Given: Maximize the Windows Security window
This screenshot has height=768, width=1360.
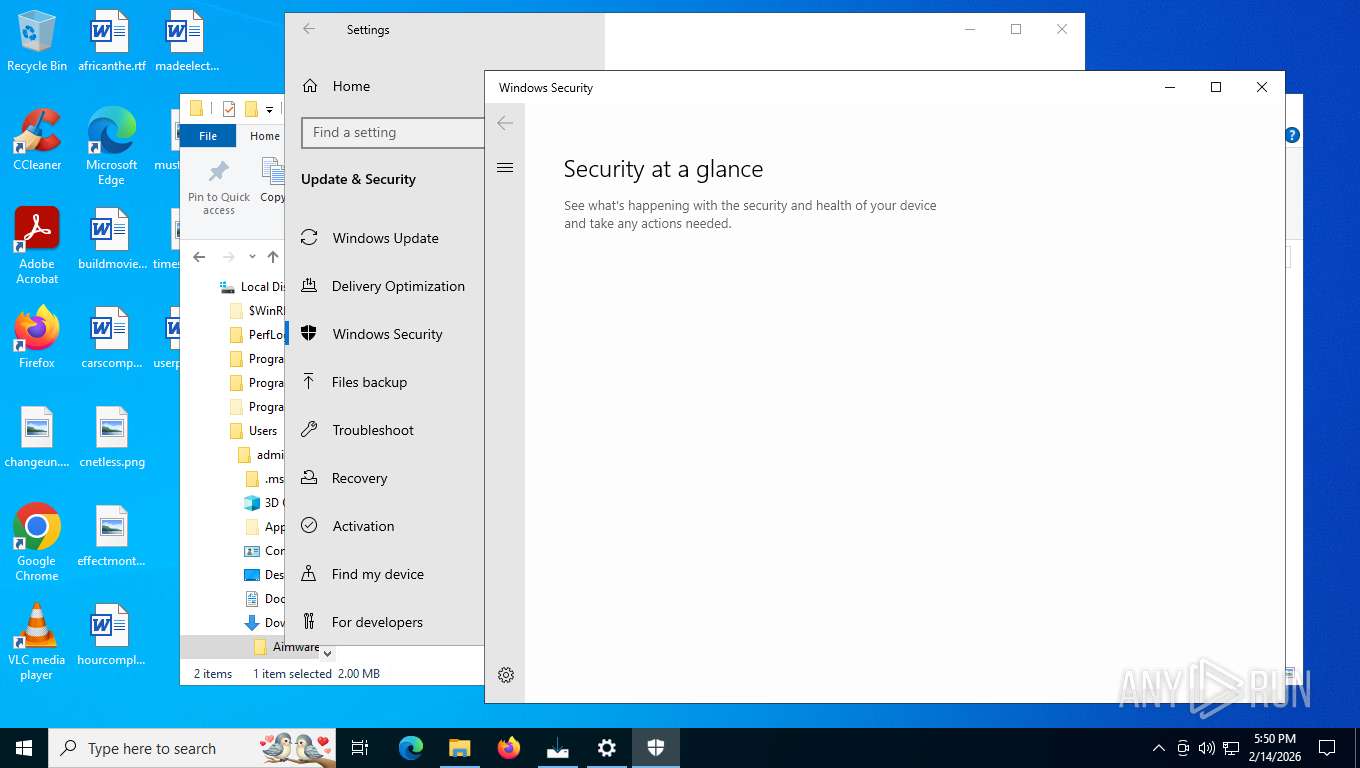Looking at the screenshot, I should click(x=1216, y=87).
